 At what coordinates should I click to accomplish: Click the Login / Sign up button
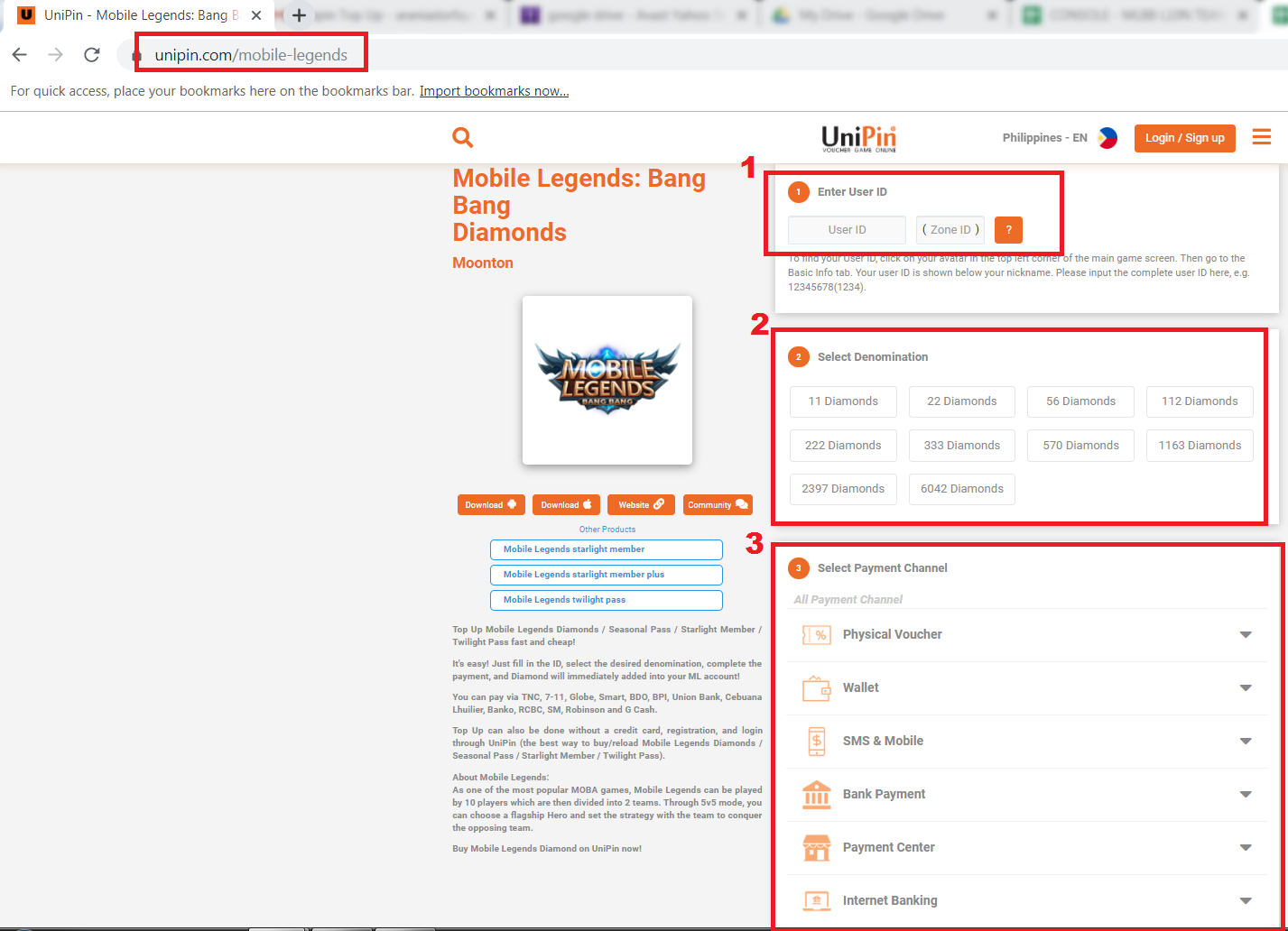(x=1185, y=138)
